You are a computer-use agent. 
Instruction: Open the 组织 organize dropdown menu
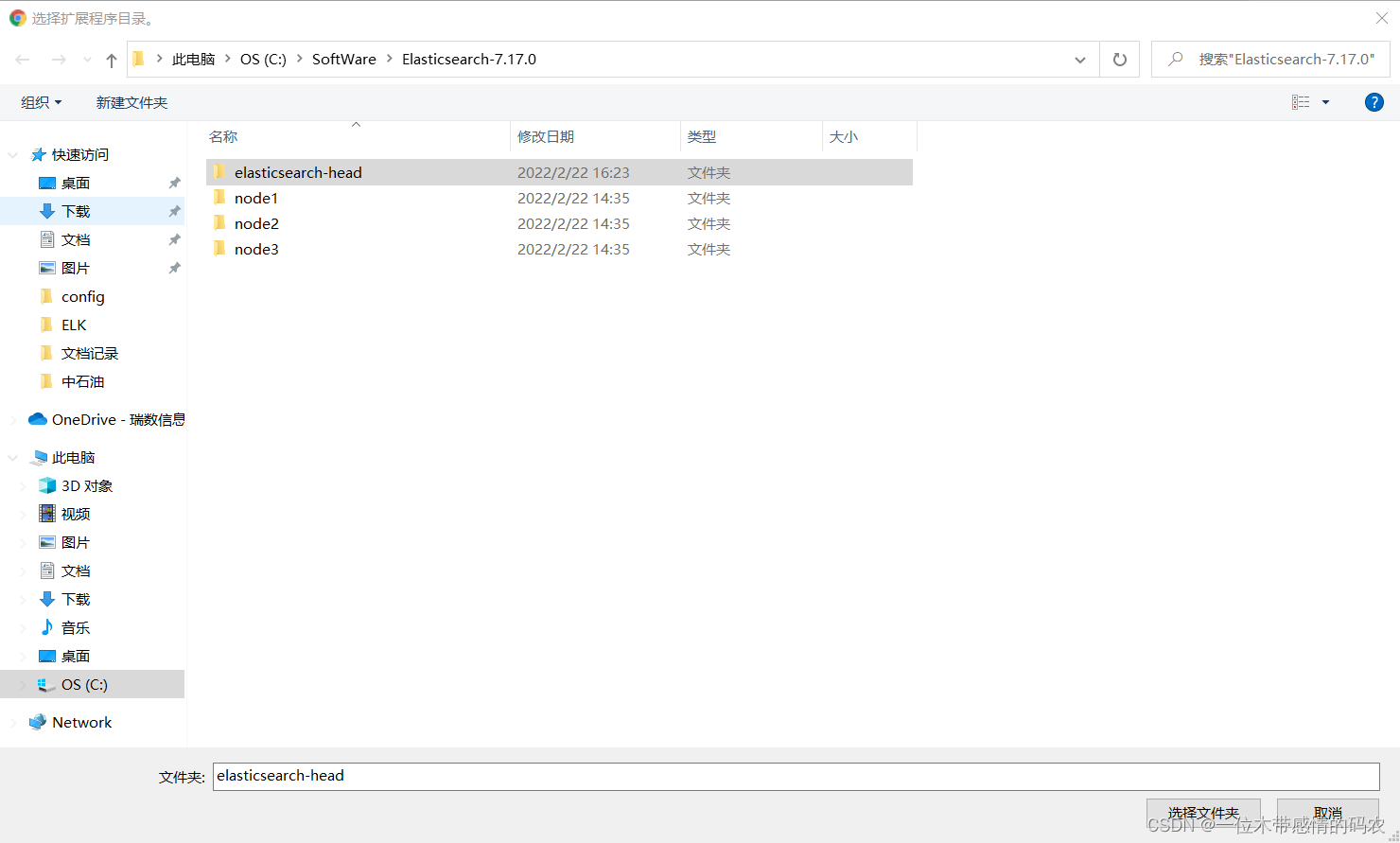coord(41,102)
